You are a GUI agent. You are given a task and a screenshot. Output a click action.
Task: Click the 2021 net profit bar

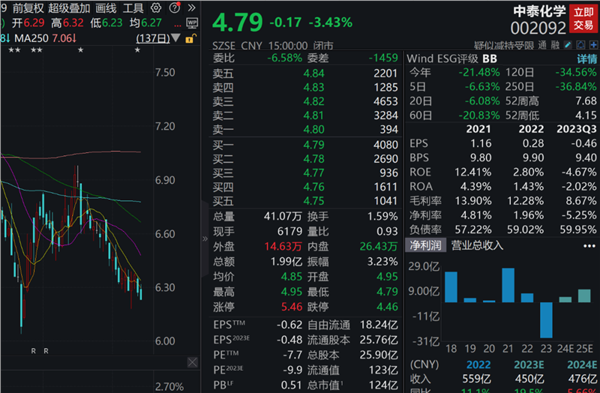coord(508,285)
